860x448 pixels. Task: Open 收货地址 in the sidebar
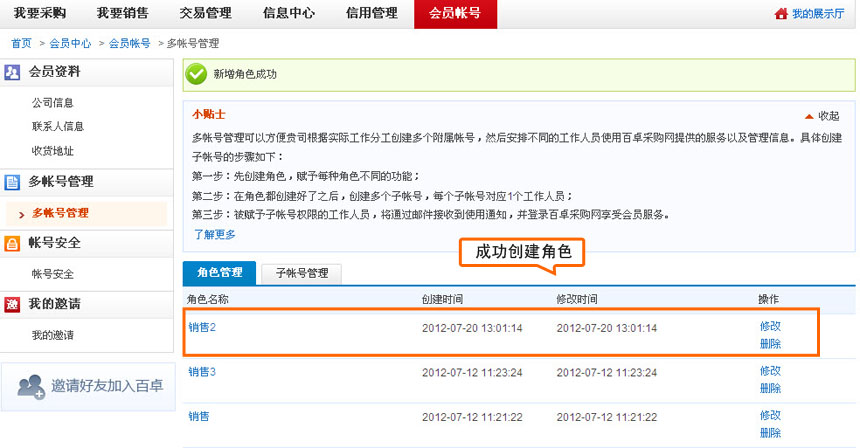point(52,151)
